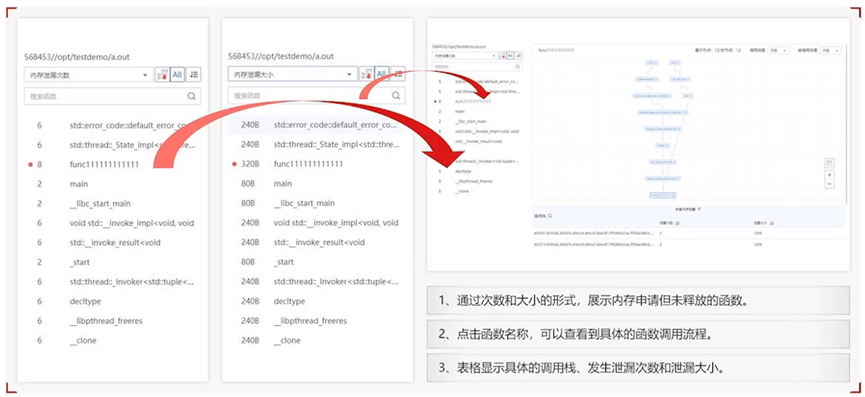The image size is (865, 397).
Task: Click the zoom in plus button on call graph
Action: click(x=830, y=175)
